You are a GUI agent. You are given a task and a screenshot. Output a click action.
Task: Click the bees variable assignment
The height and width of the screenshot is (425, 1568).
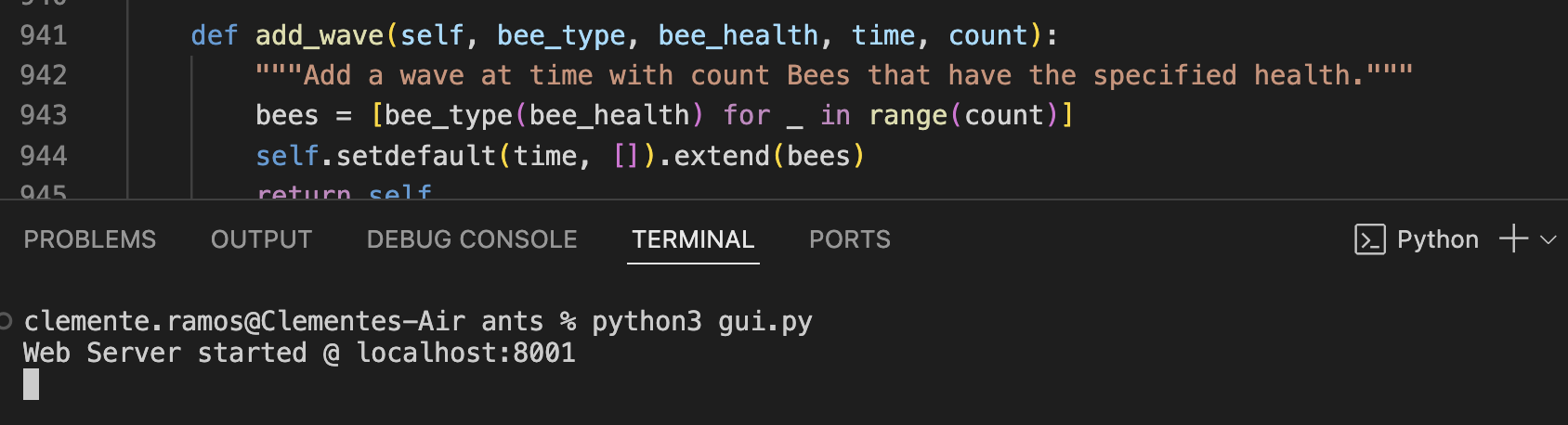click(x=287, y=115)
